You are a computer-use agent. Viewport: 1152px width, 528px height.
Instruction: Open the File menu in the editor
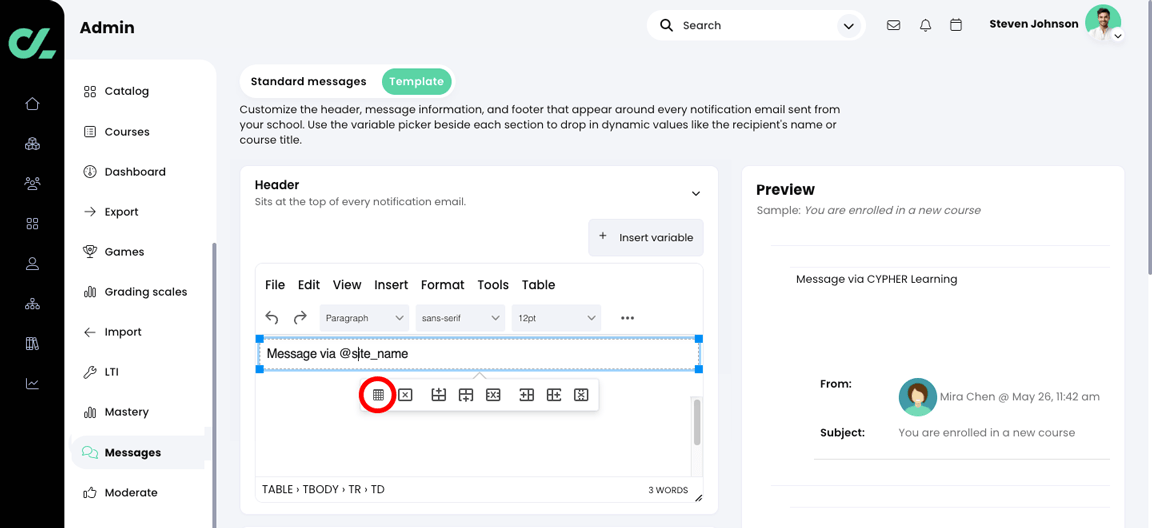pos(275,285)
